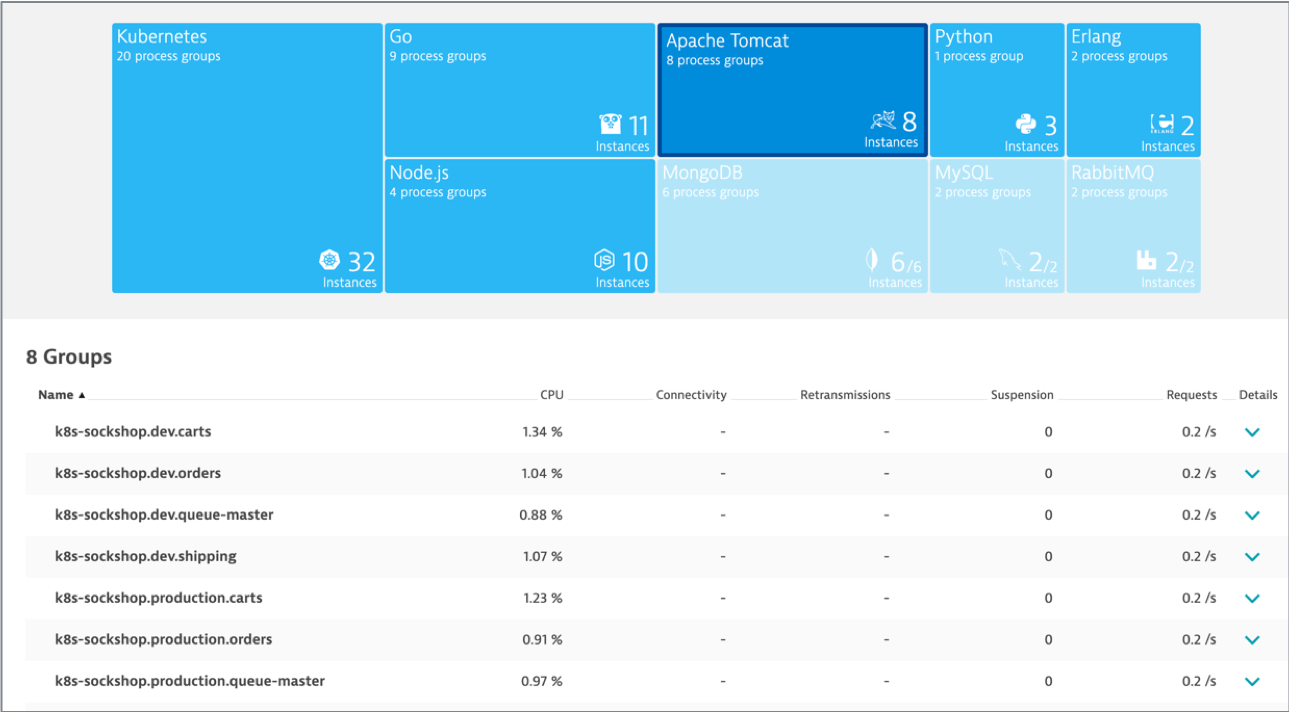Expand details for k8s-sockshop.dev.carts
The height and width of the screenshot is (712, 1289).
(1252, 432)
